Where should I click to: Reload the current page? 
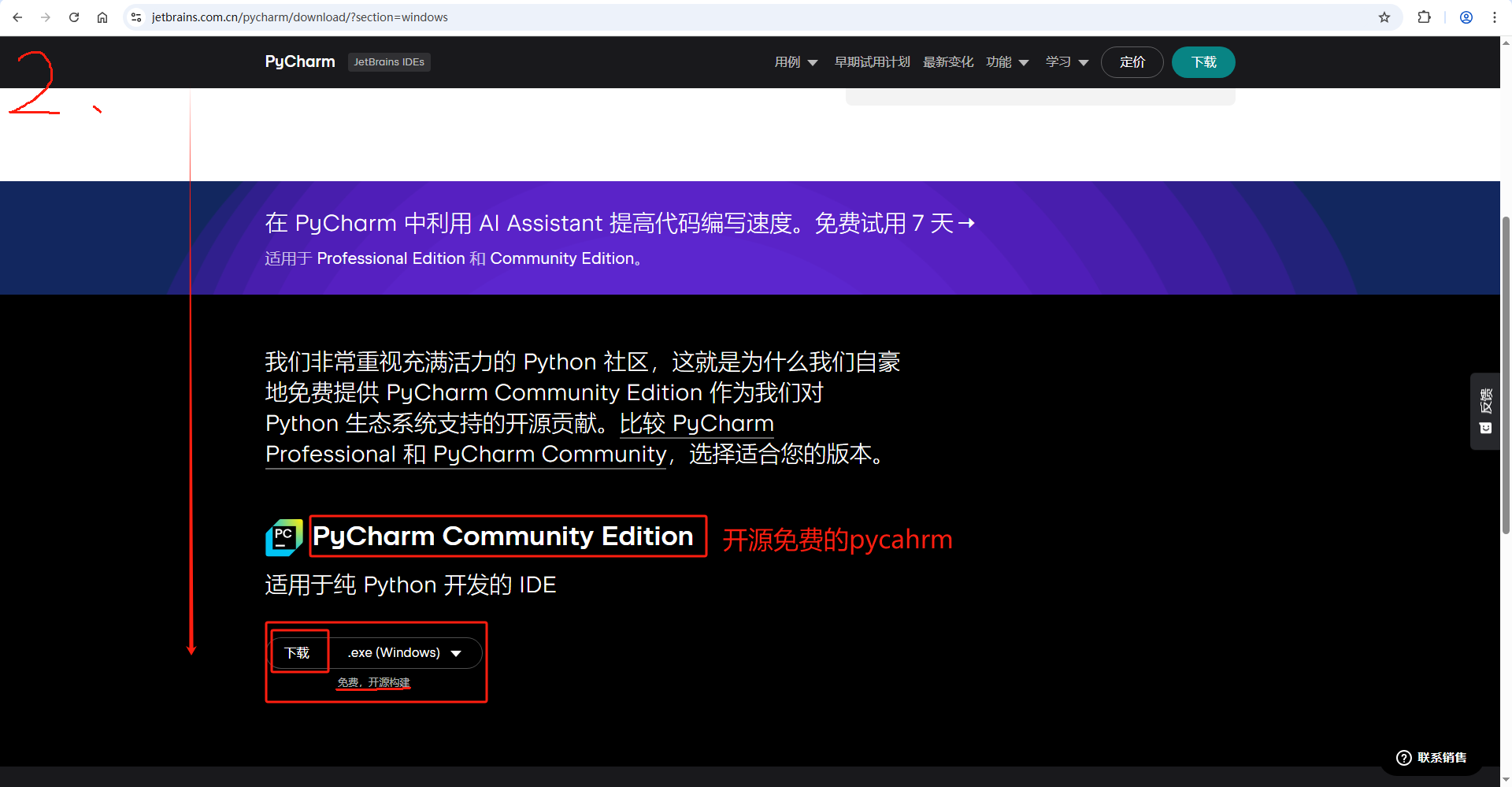coord(74,17)
